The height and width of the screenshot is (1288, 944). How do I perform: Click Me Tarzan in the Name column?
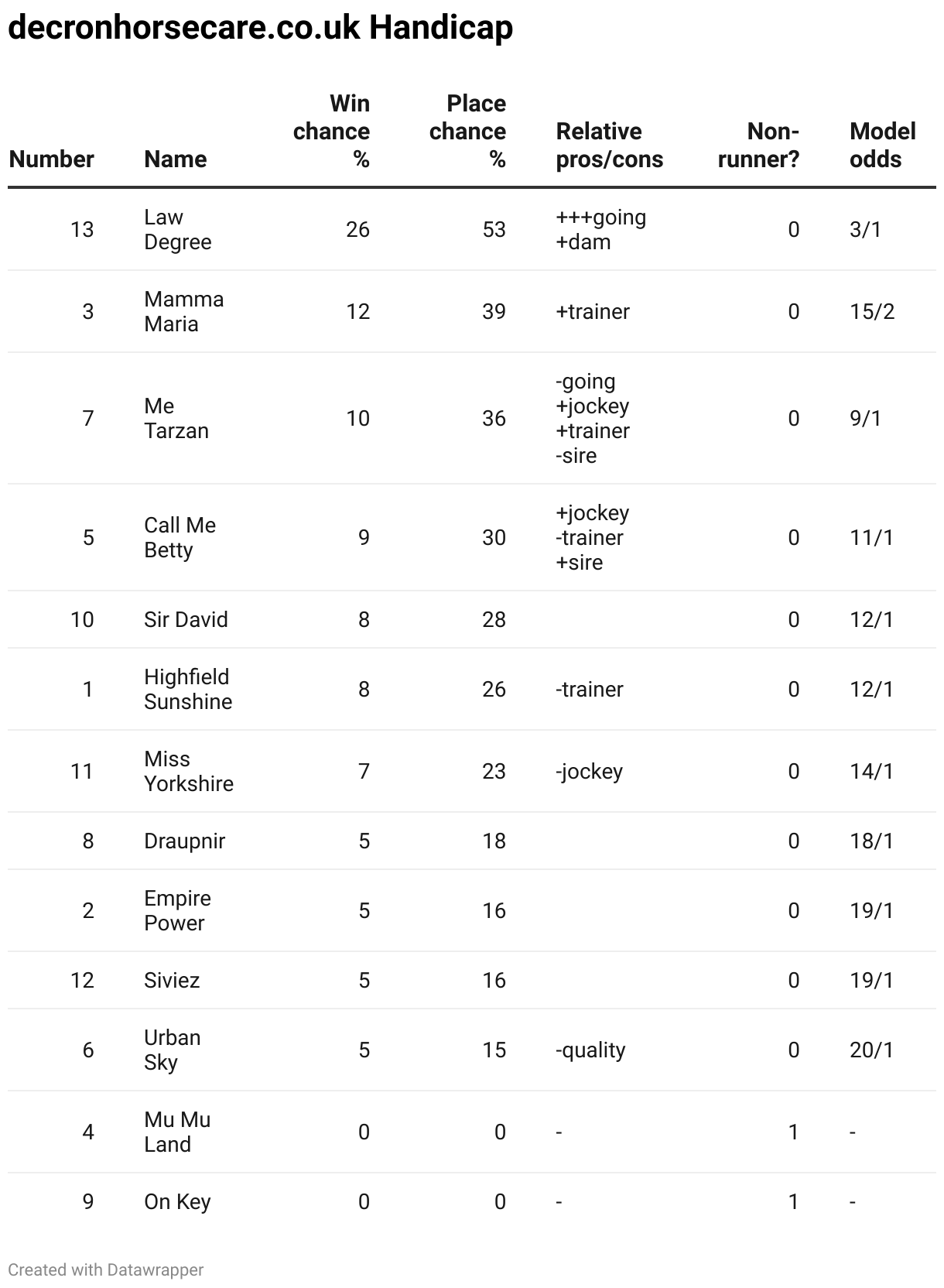click(x=176, y=419)
